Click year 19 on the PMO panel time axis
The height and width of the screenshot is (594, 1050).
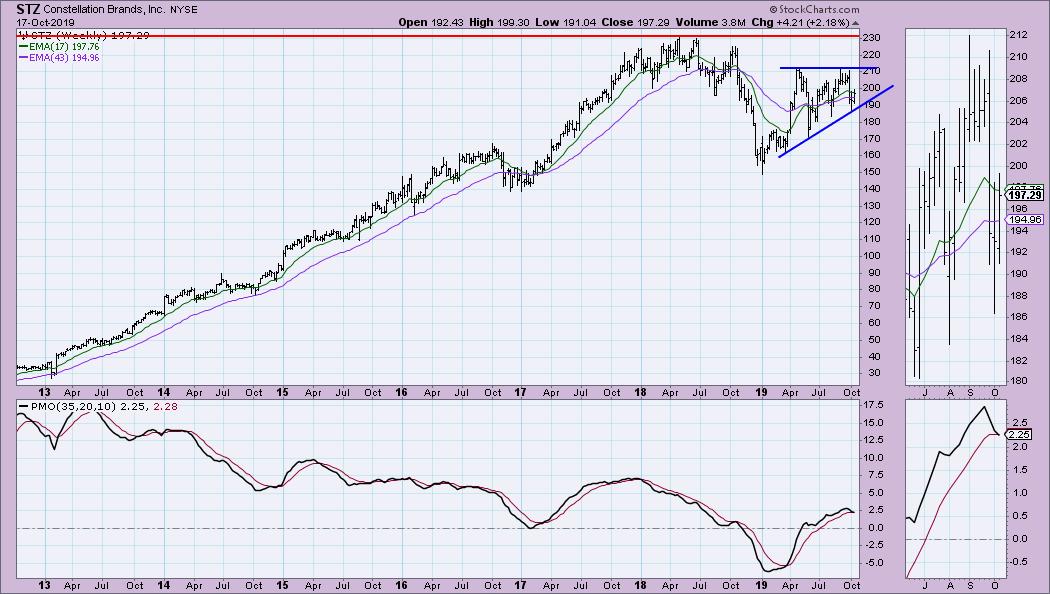pos(761,585)
